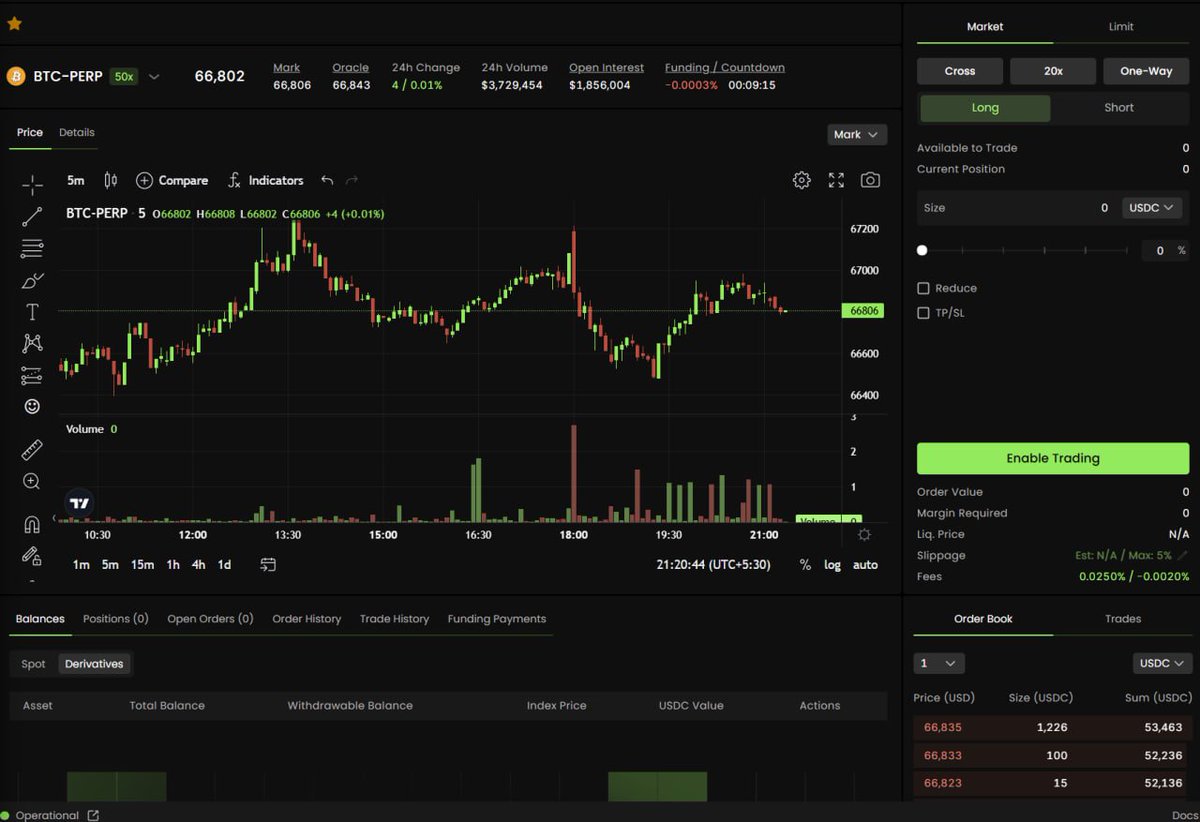Enable the magnet snapping tool

[x=31, y=523]
